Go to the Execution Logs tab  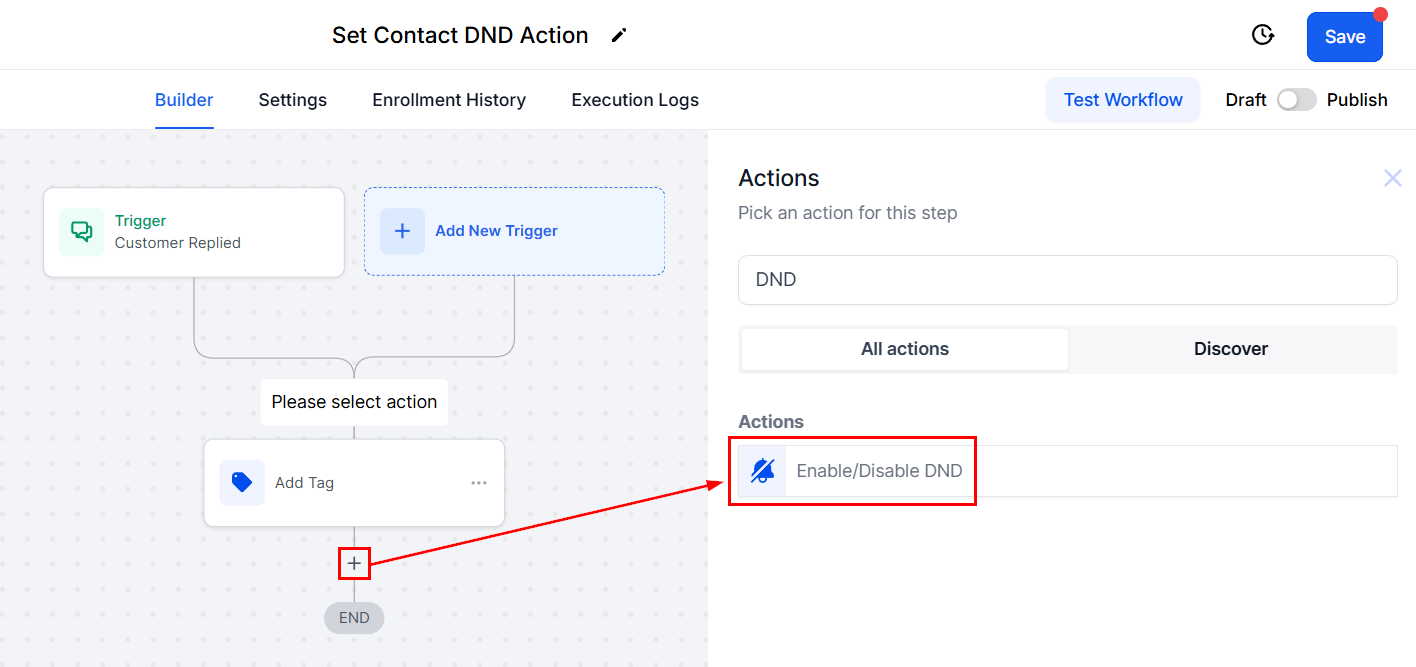(x=635, y=100)
